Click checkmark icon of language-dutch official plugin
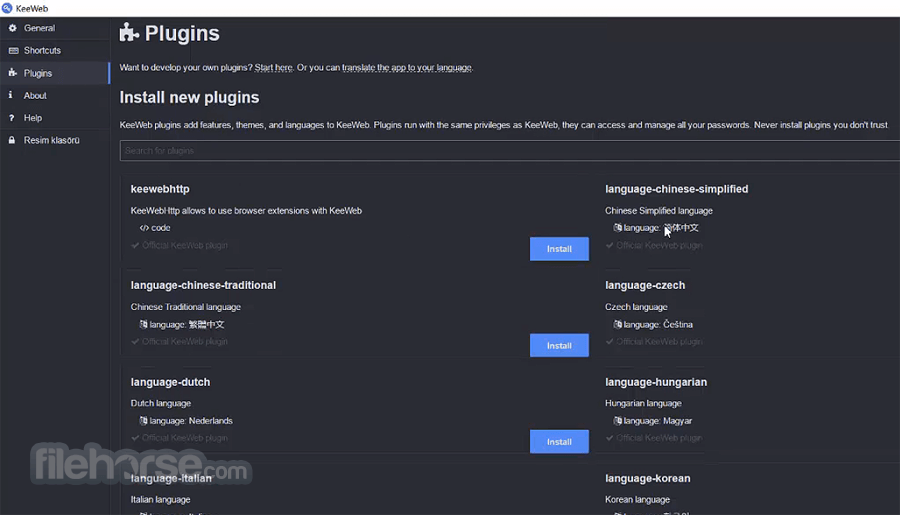 (x=135, y=438)
